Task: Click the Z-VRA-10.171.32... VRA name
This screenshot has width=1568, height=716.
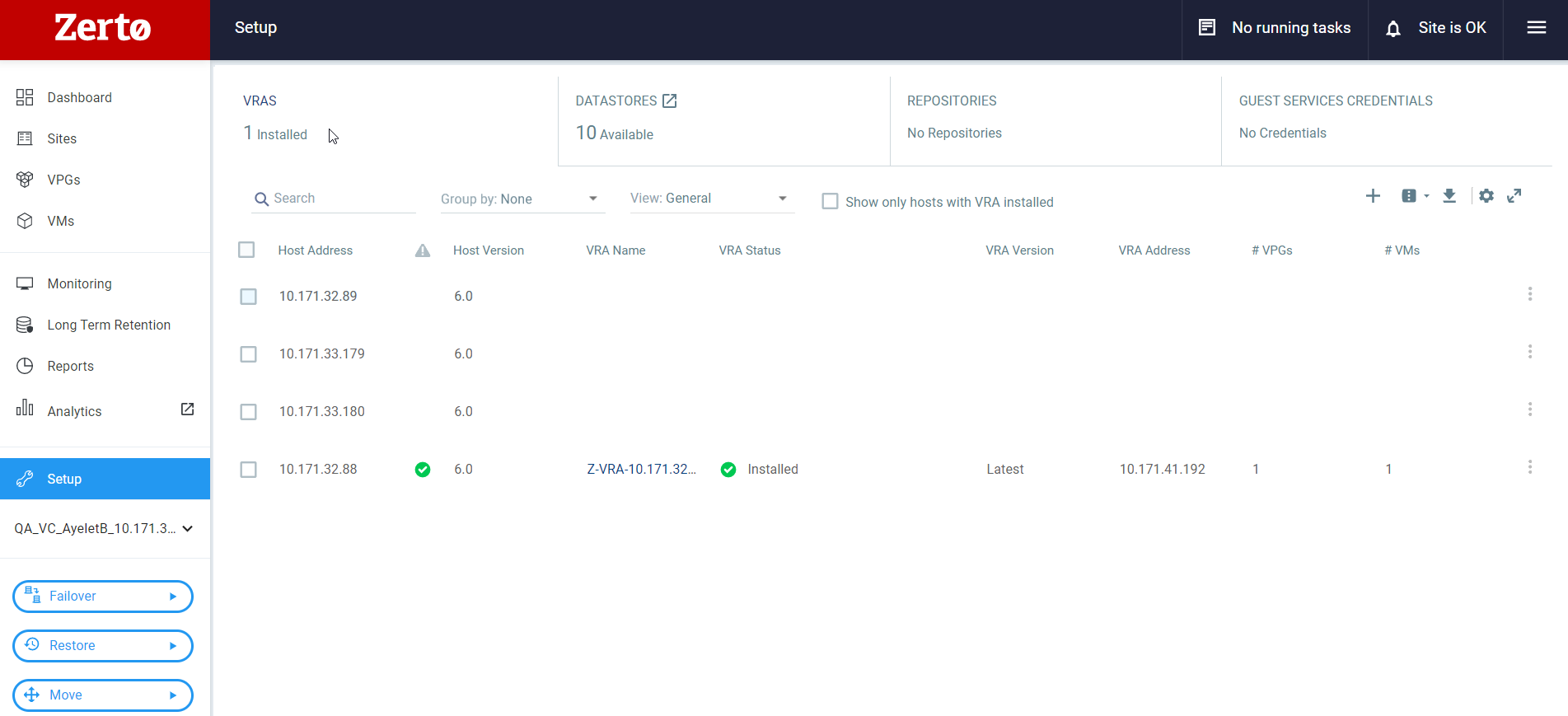Action: (x=641, y=470)
